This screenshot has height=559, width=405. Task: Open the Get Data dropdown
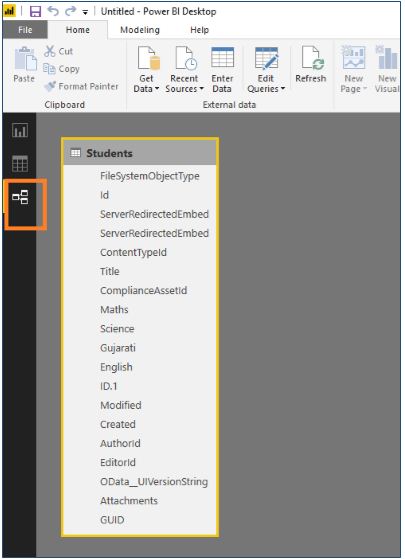[x=147, y=70]
